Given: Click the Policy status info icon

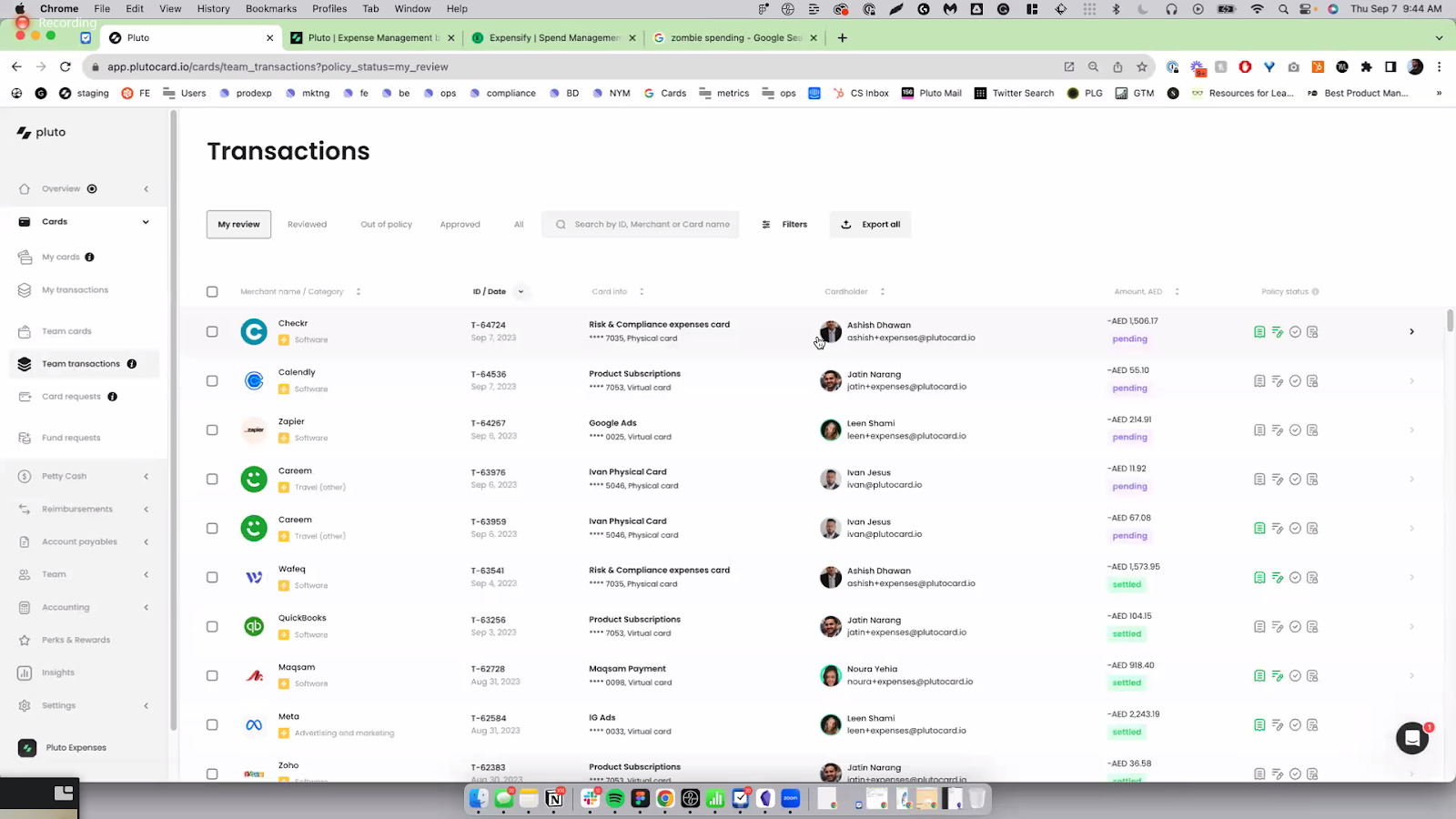Looking at the screenshot, I should 1316,292.
